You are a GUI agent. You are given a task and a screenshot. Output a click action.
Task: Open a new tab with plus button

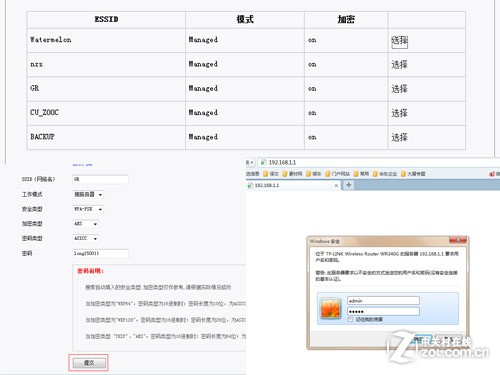tap(348, 185)
